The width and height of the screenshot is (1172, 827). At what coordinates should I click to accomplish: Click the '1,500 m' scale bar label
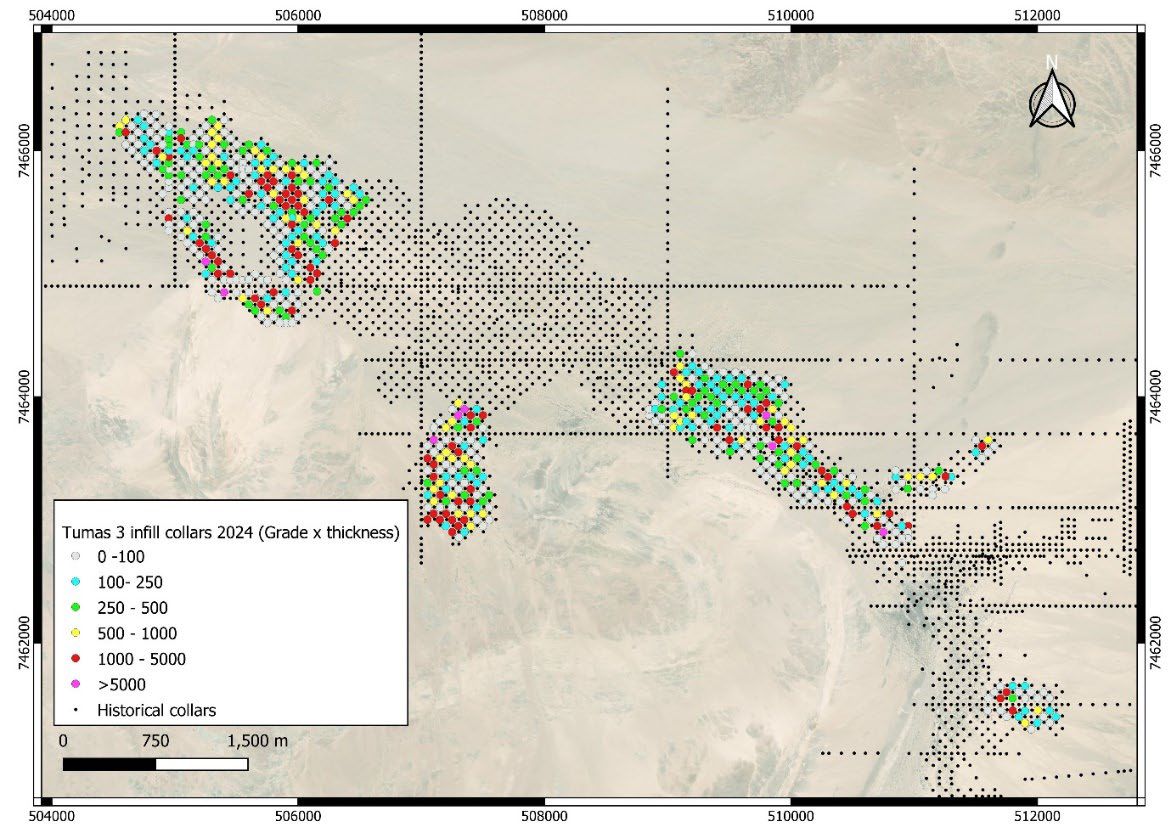click(x=257, y=741)
